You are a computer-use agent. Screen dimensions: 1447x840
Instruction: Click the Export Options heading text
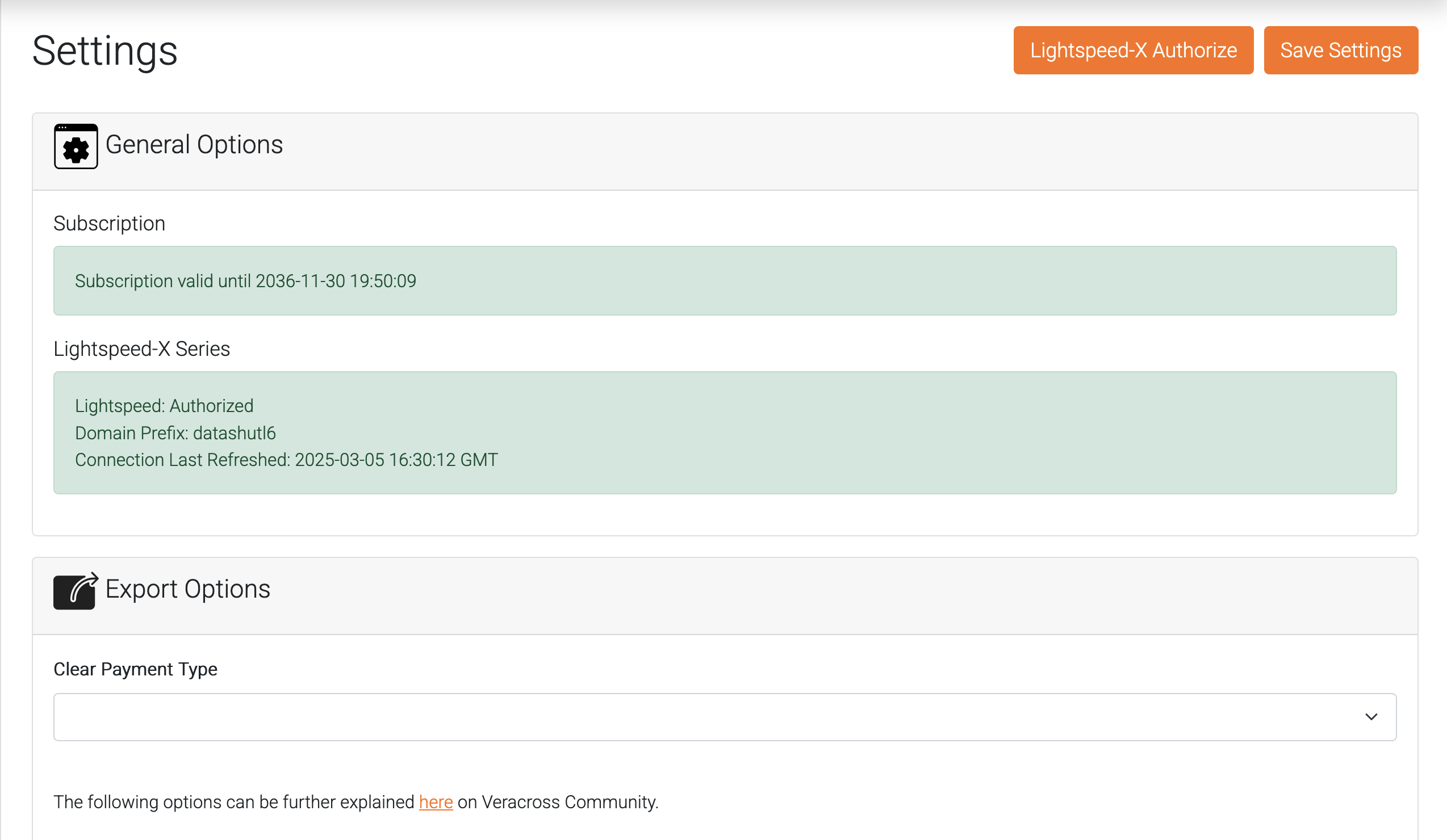point(188,589)
